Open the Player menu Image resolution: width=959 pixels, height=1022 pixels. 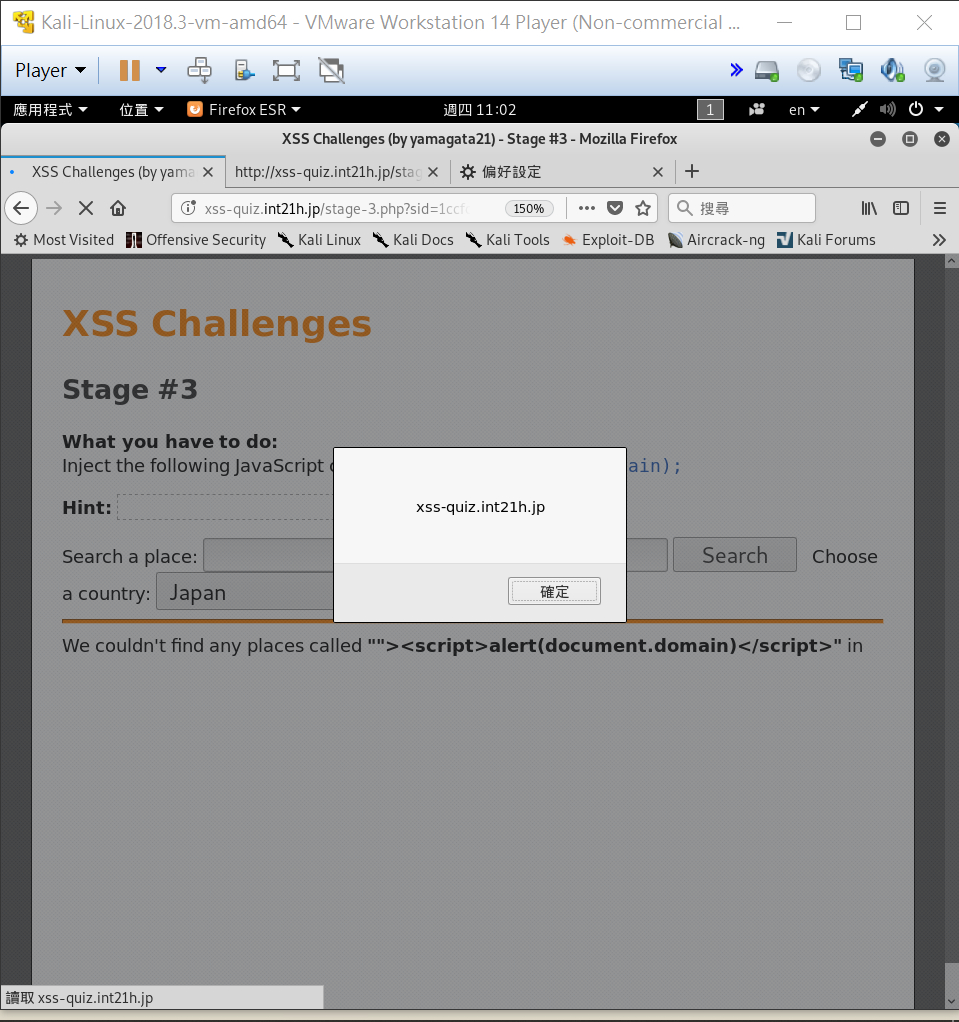[x=50, y=70]
